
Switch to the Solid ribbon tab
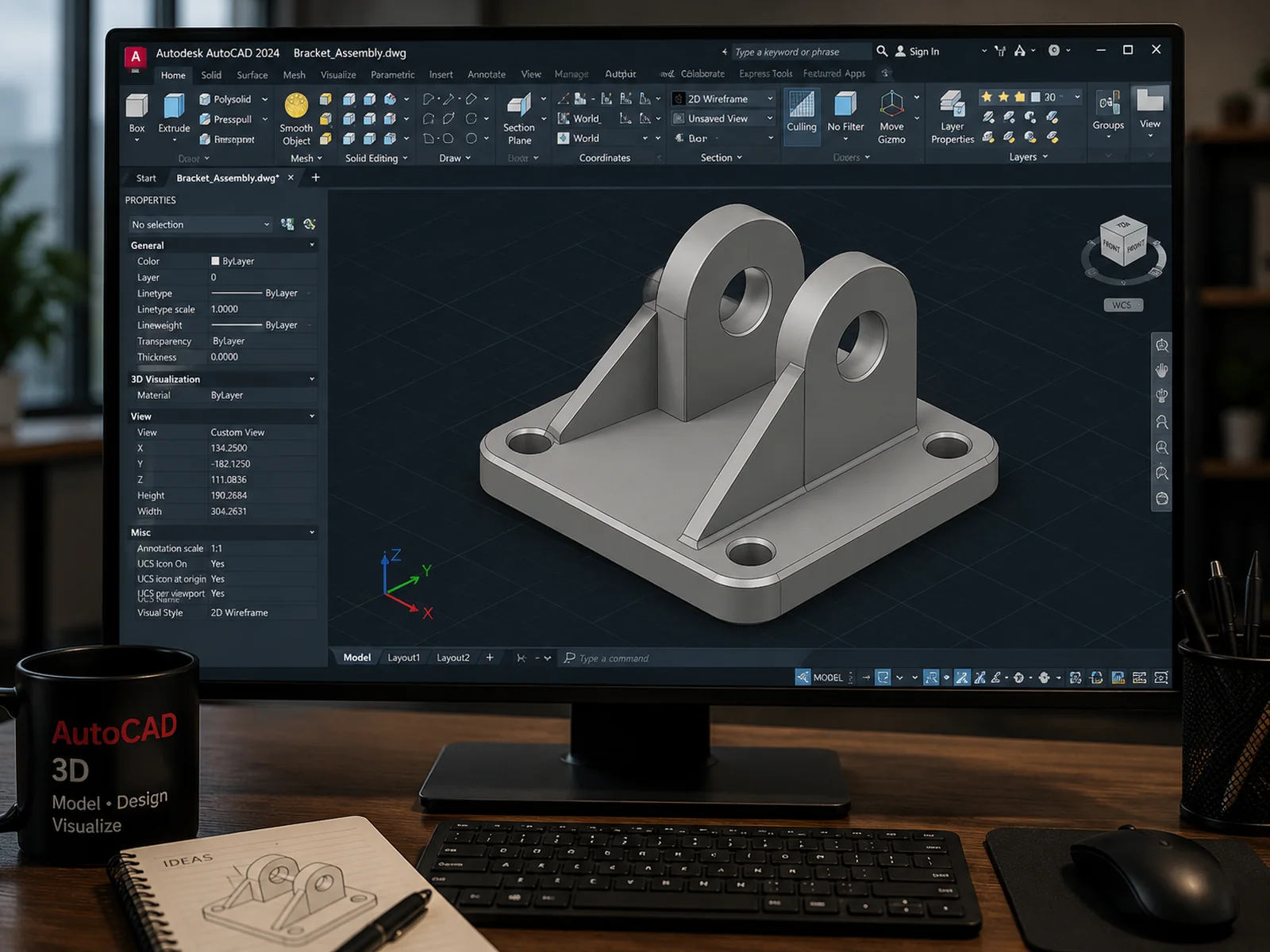point(211,75)
